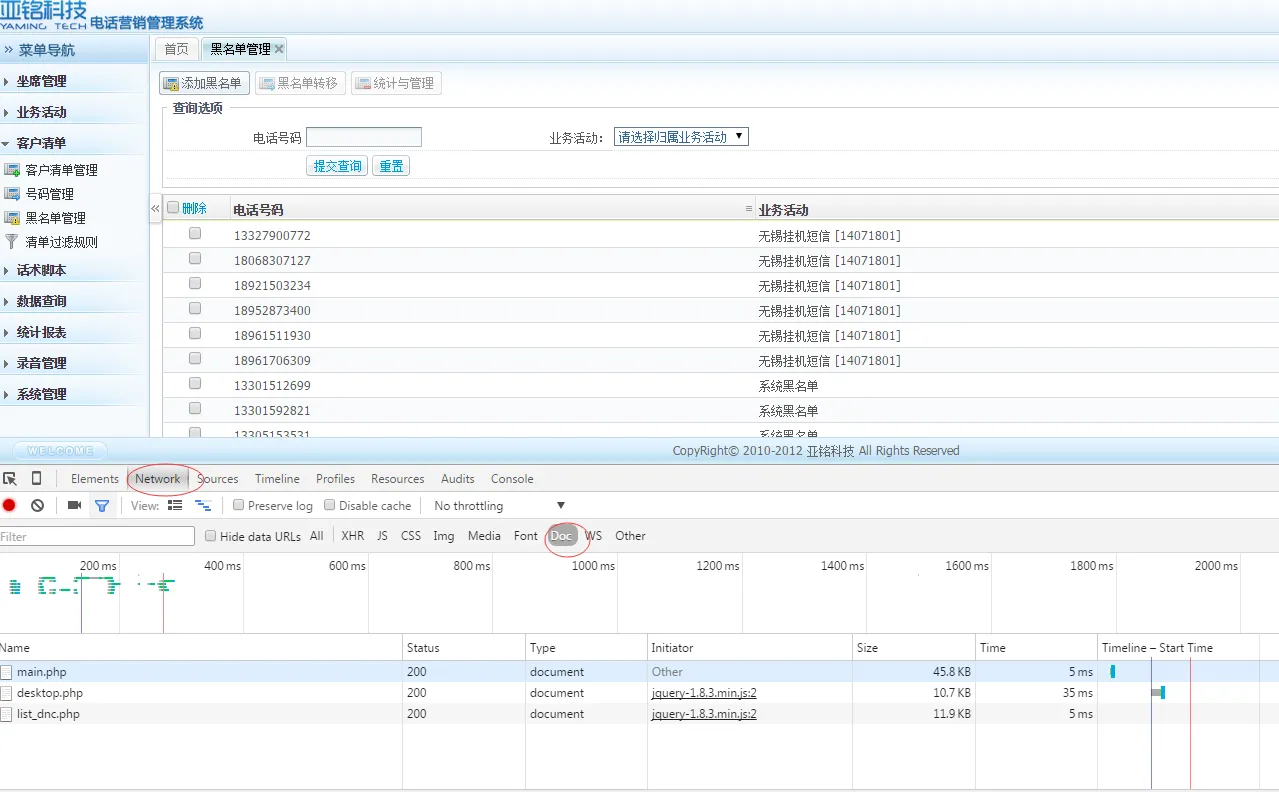Open 号码管理 in the sidebar

50,194
